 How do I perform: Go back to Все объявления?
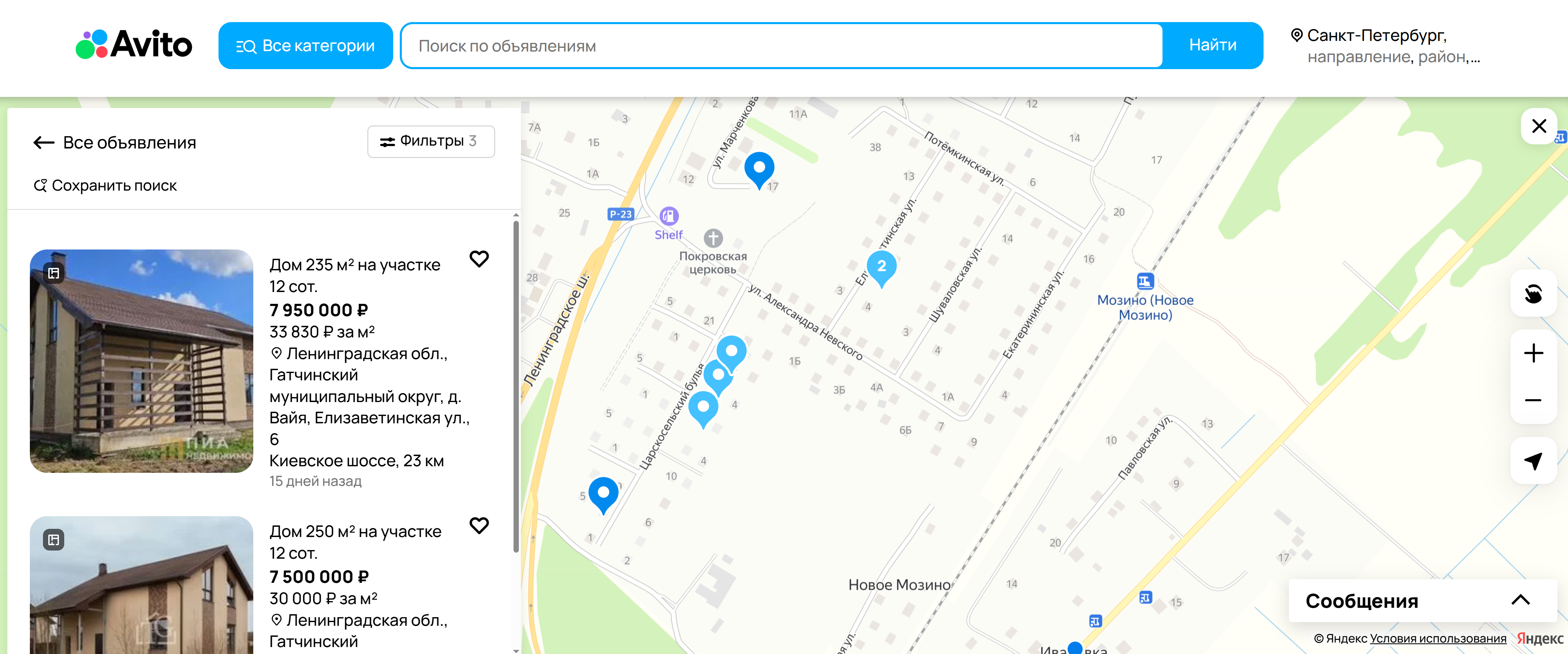[x=115, y=143]
